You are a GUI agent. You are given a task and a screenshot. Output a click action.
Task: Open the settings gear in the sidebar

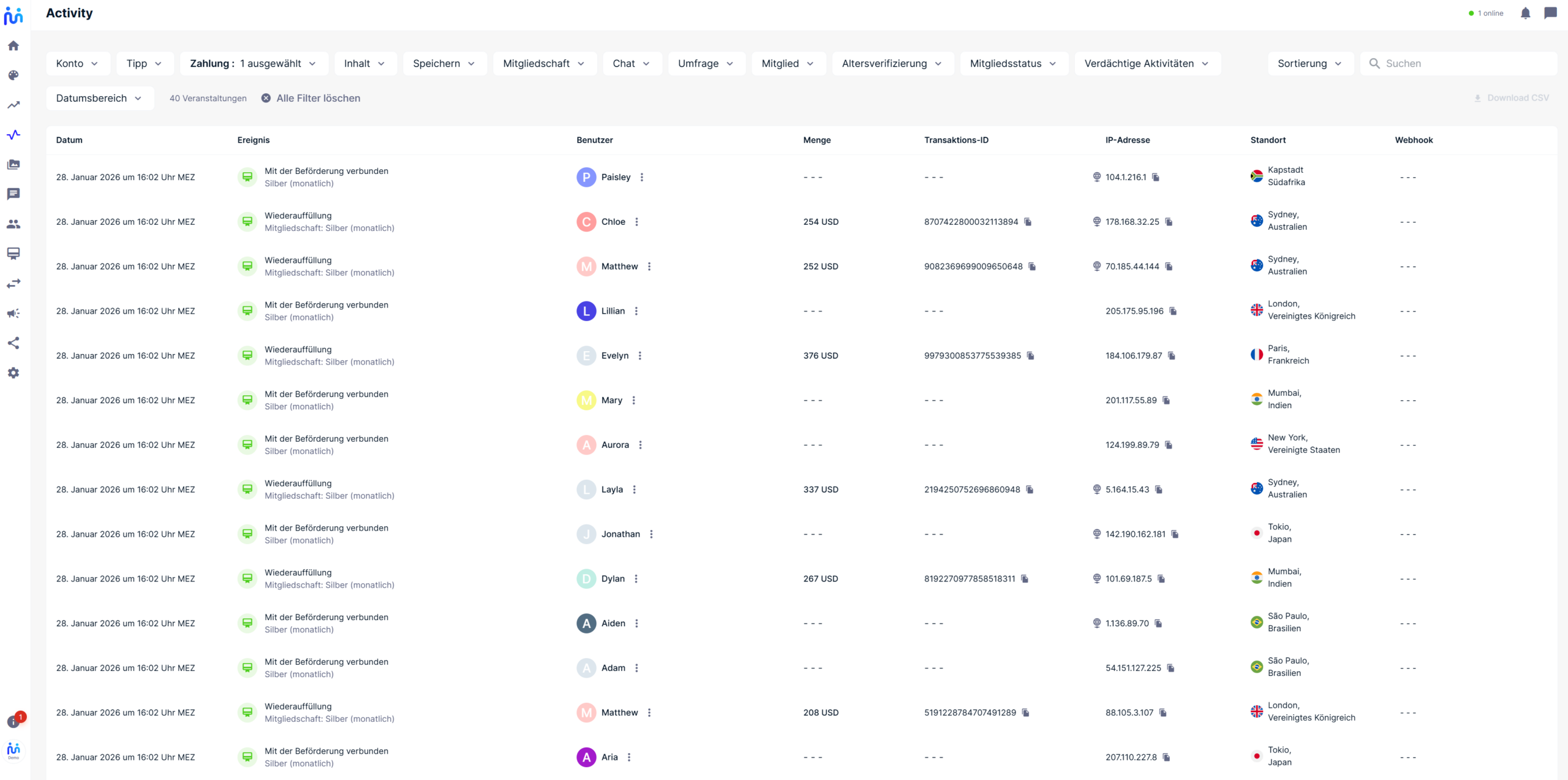13,373
